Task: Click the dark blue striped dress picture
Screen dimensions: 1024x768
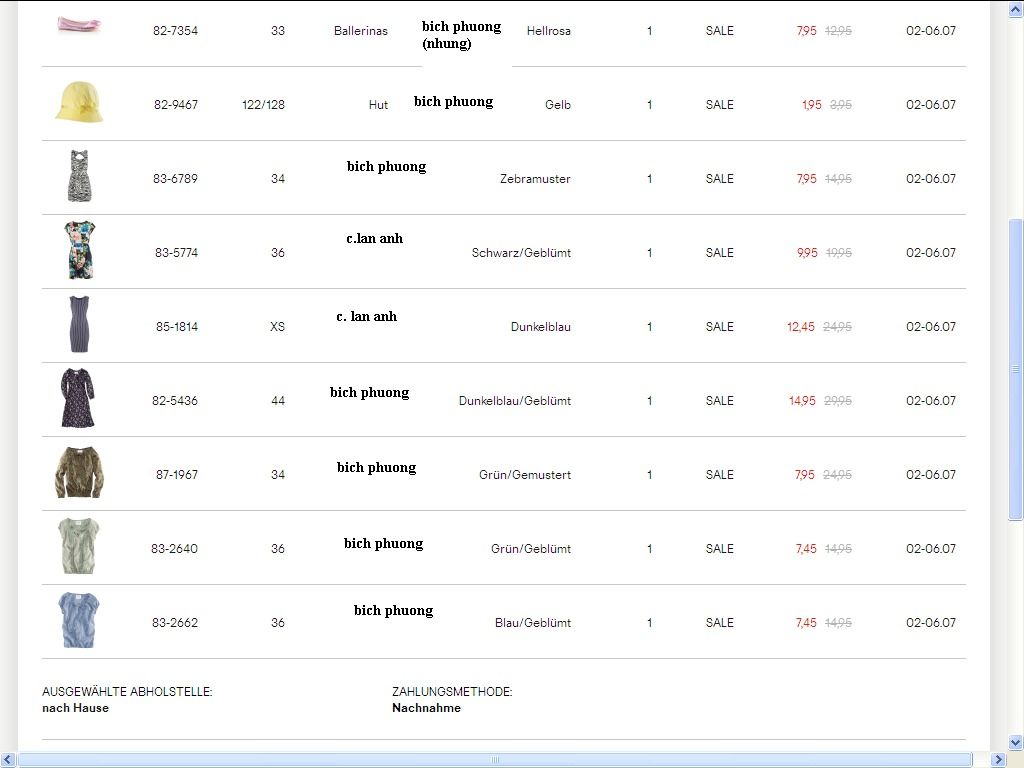Action: (79, 325)
